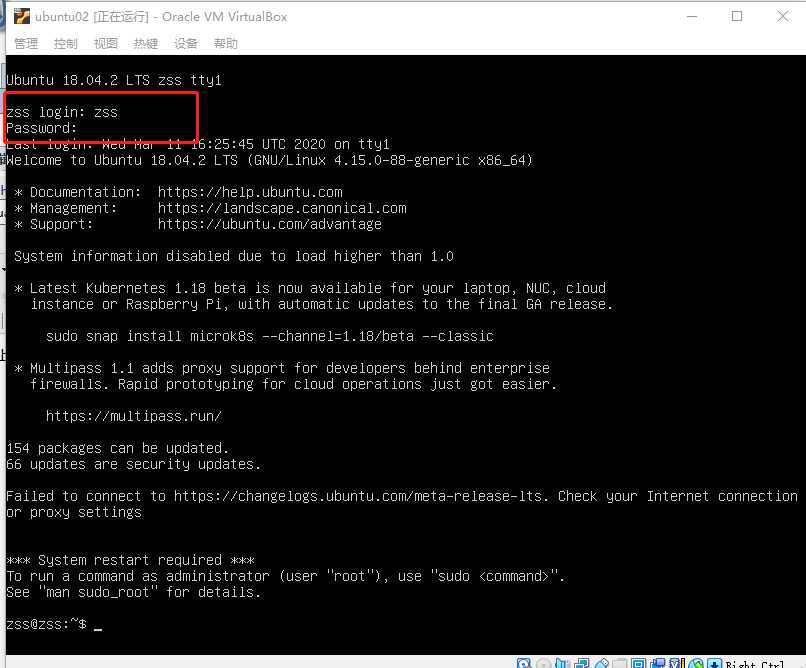Image resolution: width=806 pixels, height=668 pixels.
Task: Click the 'sudo snap install microk8s' command line
Action: (x=269, y=336)
